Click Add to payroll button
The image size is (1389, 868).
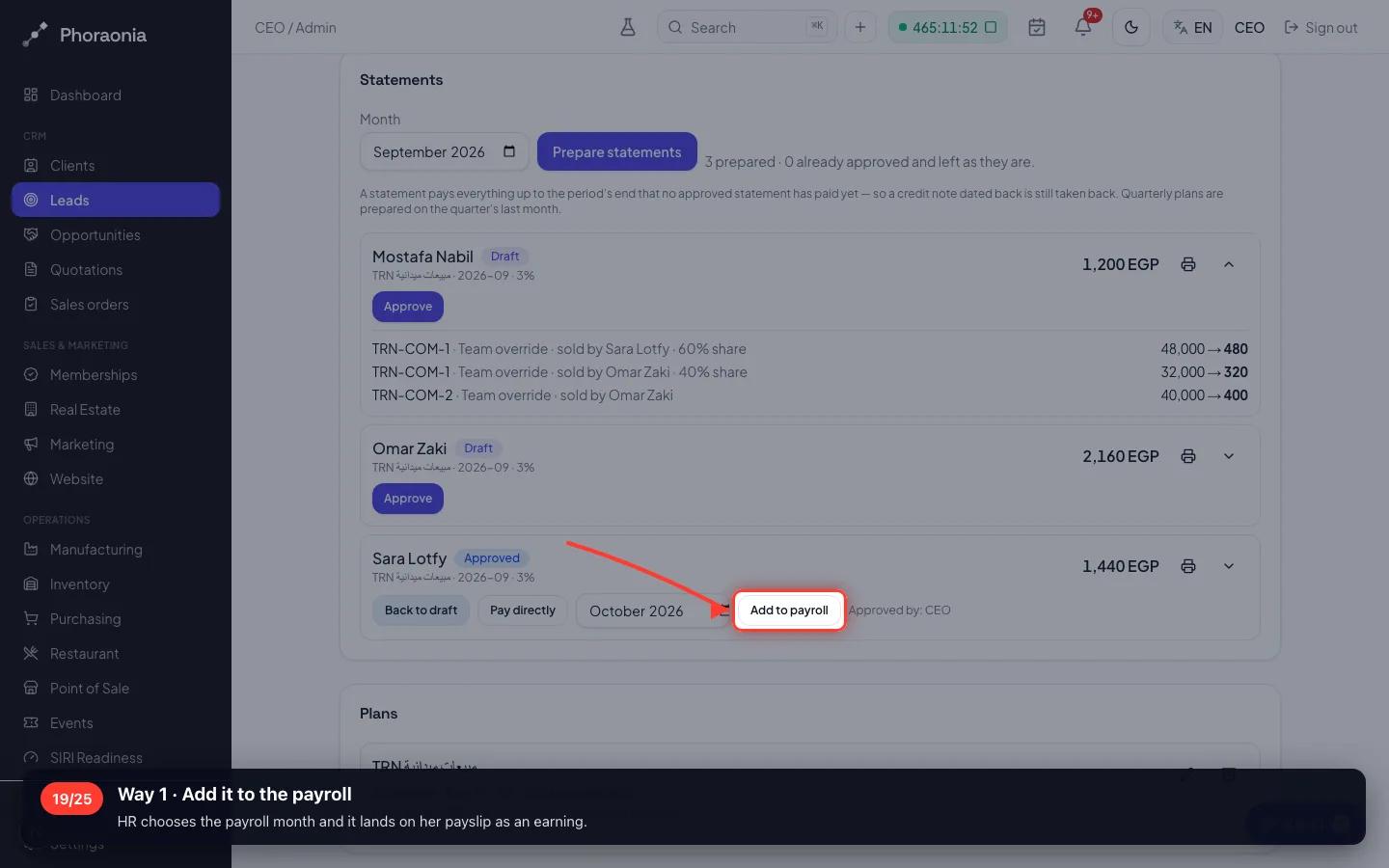pyautogui.click(x=789, y=610)
